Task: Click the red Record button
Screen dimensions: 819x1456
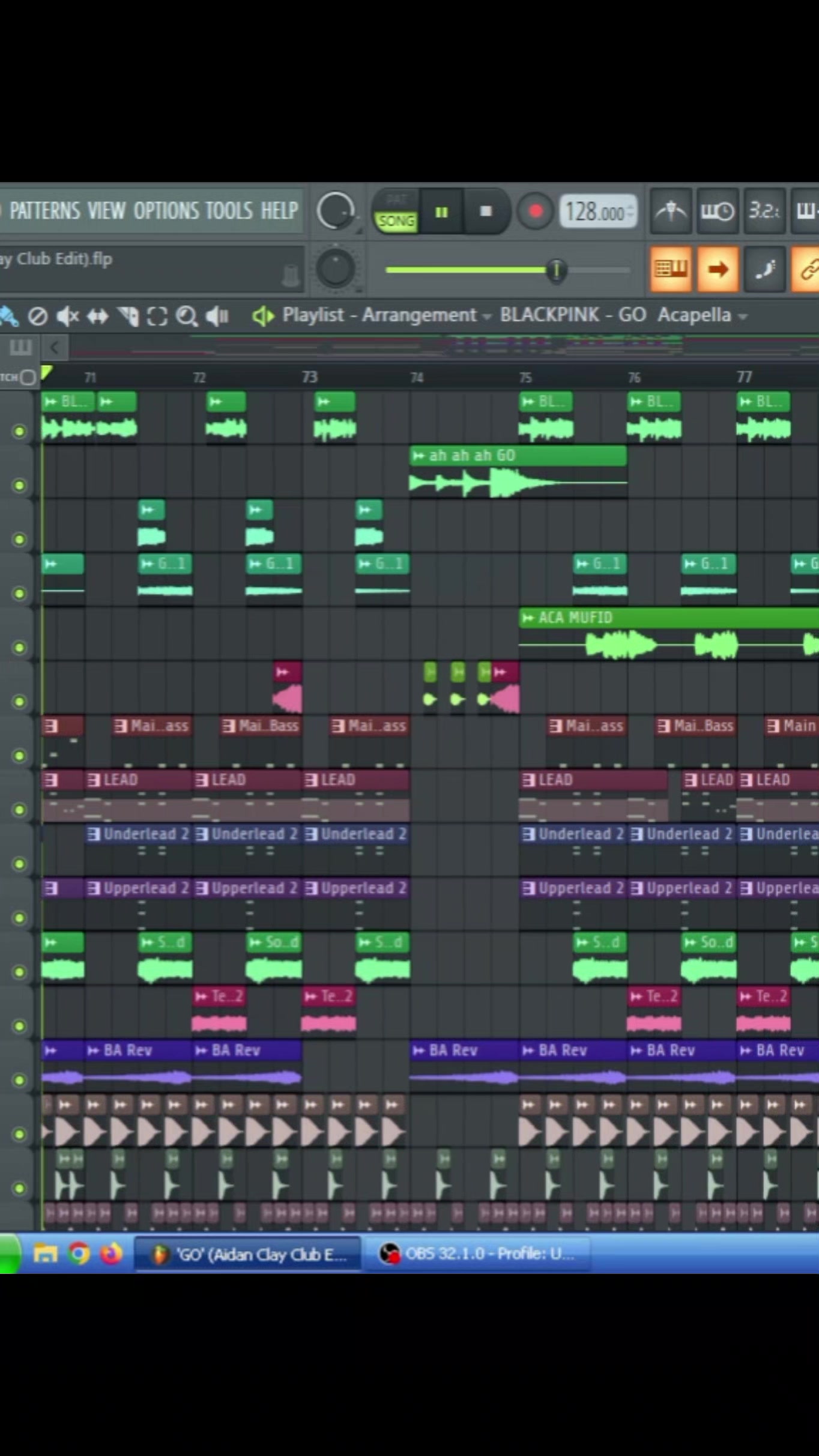Action: coord(535,211)
